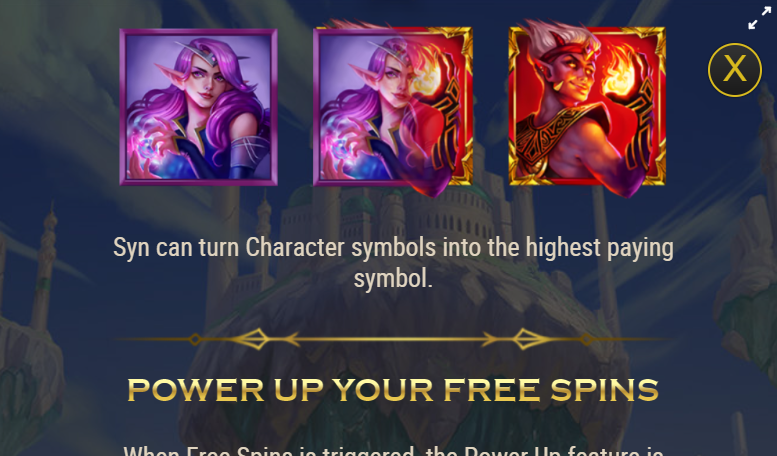Click the half-transformed middle symbol image
The image size is (777, 456).
(392, 107)
